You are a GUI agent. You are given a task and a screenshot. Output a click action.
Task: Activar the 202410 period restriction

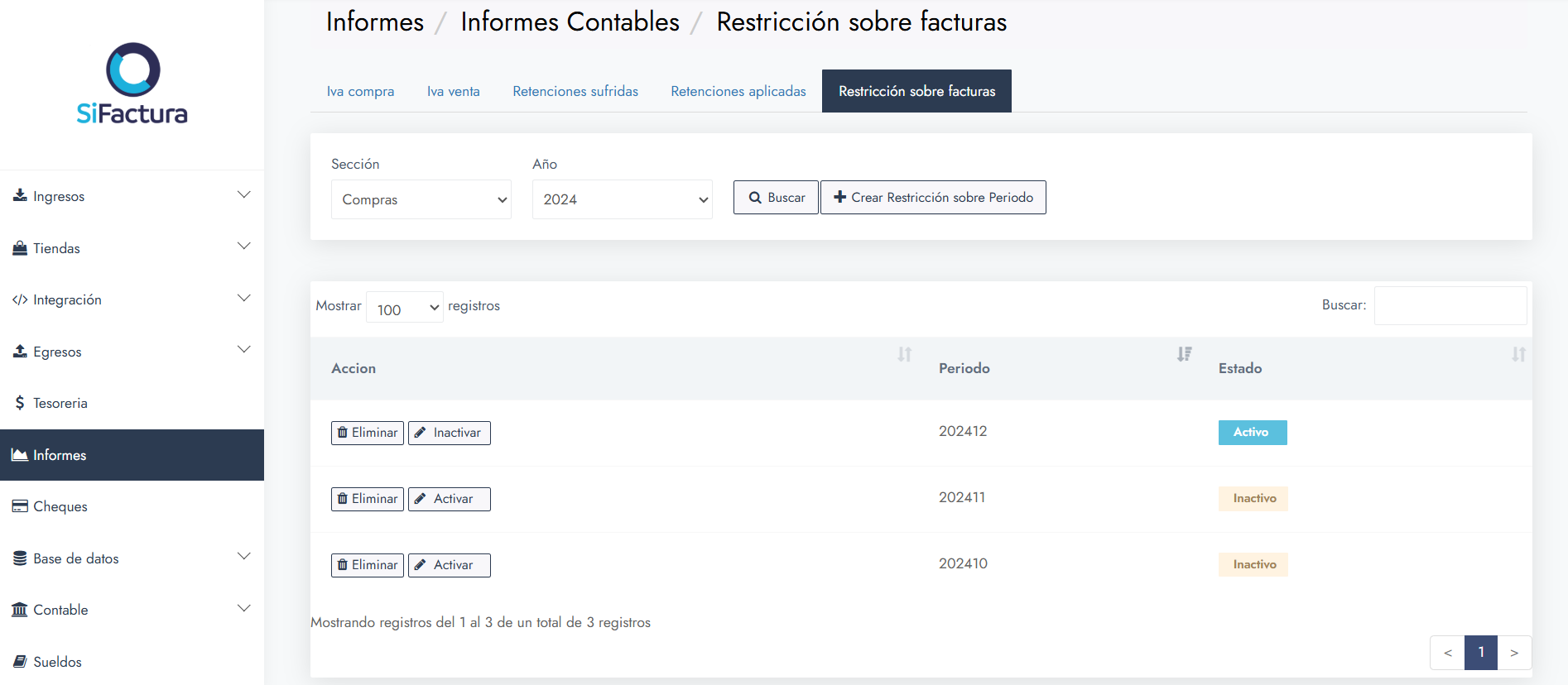449,565
